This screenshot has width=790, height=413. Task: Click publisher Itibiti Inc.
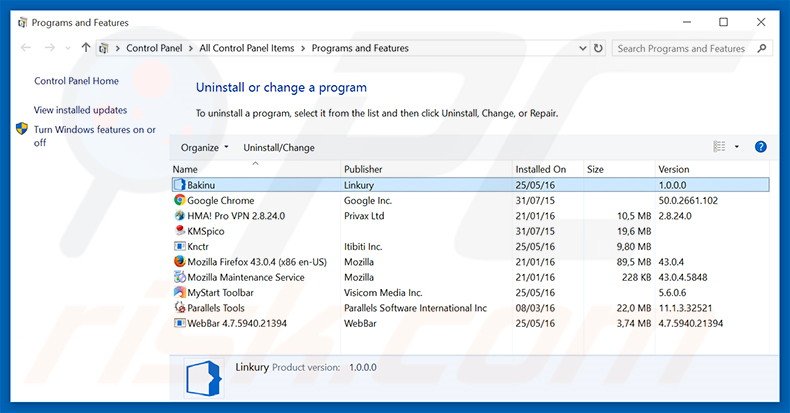363,246
